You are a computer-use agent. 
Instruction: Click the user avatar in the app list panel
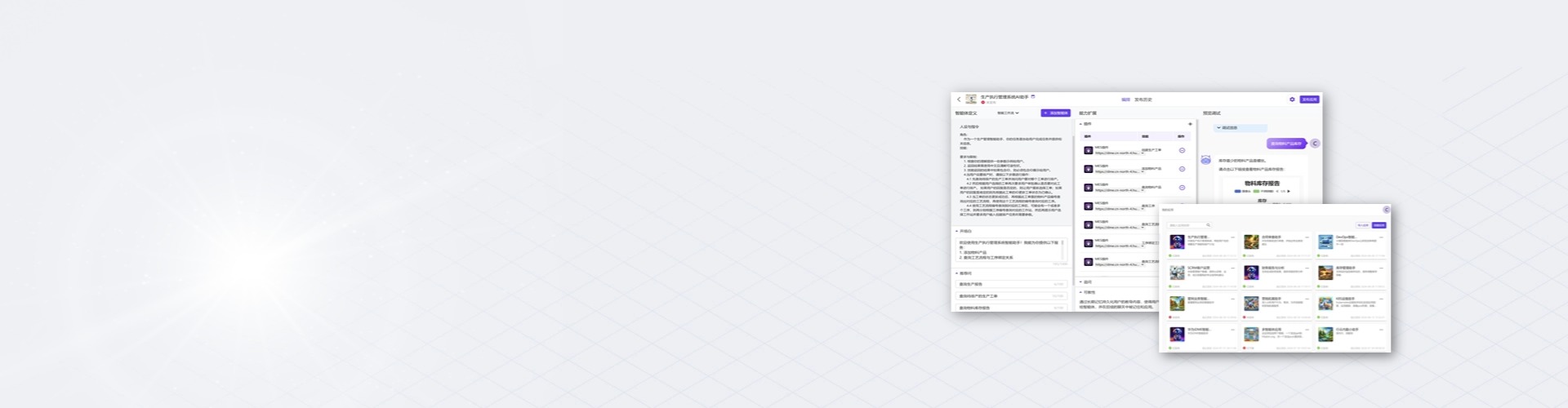[x=1386, y=210]
